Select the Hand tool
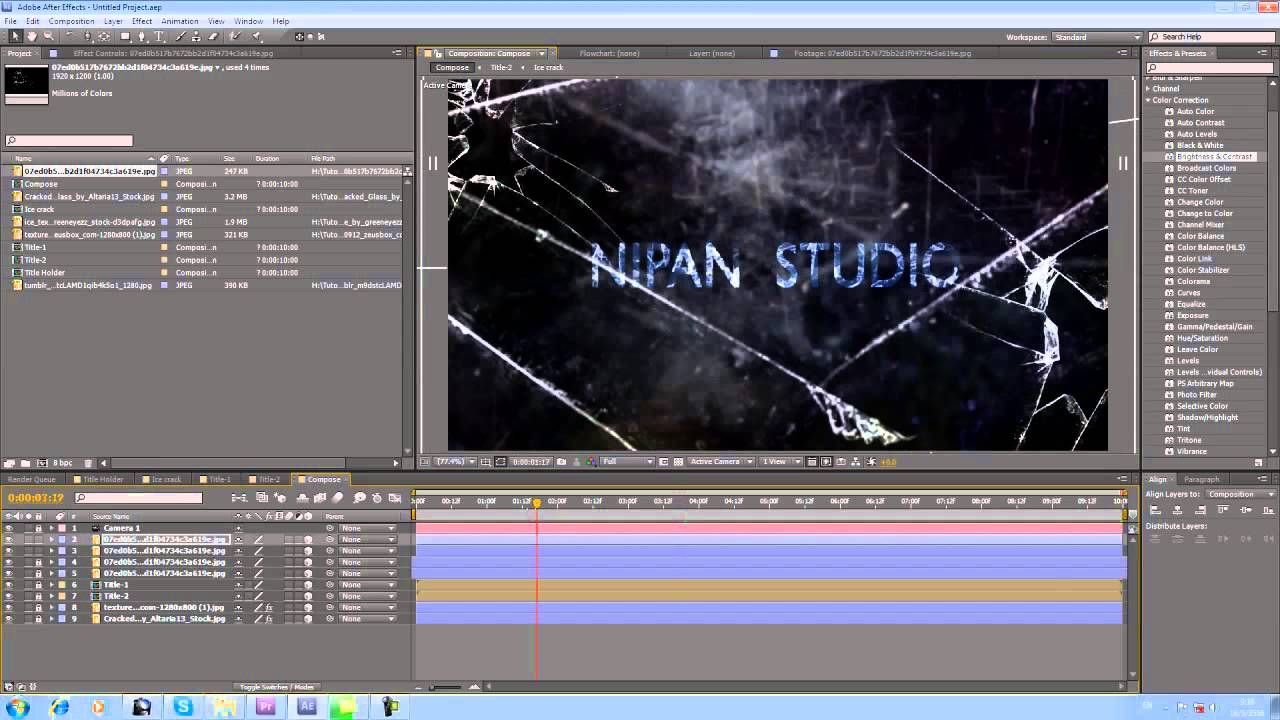This screenshot has width=1280, height=720. (32, 36)
